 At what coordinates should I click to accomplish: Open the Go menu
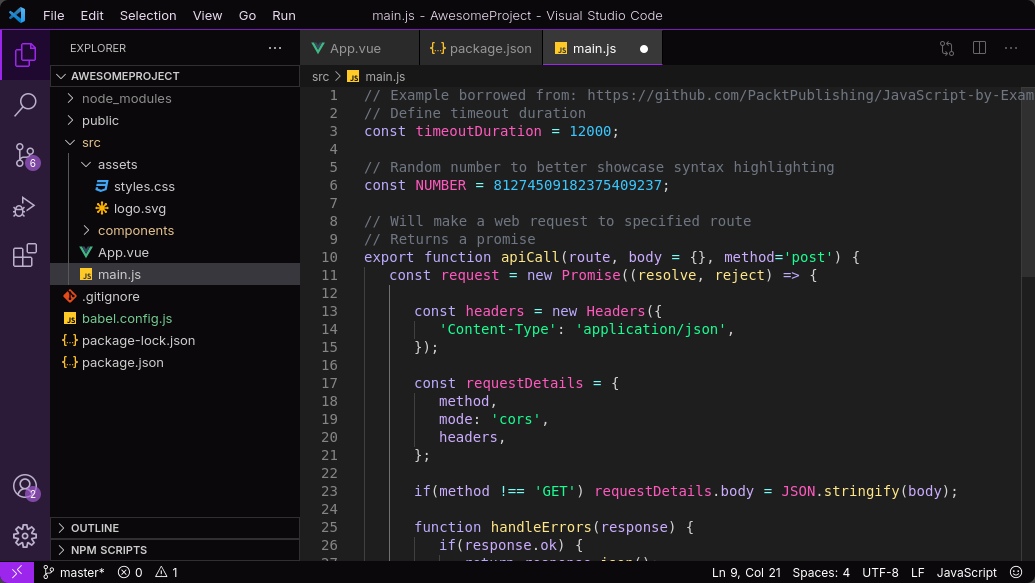click(x=248, y=15)
